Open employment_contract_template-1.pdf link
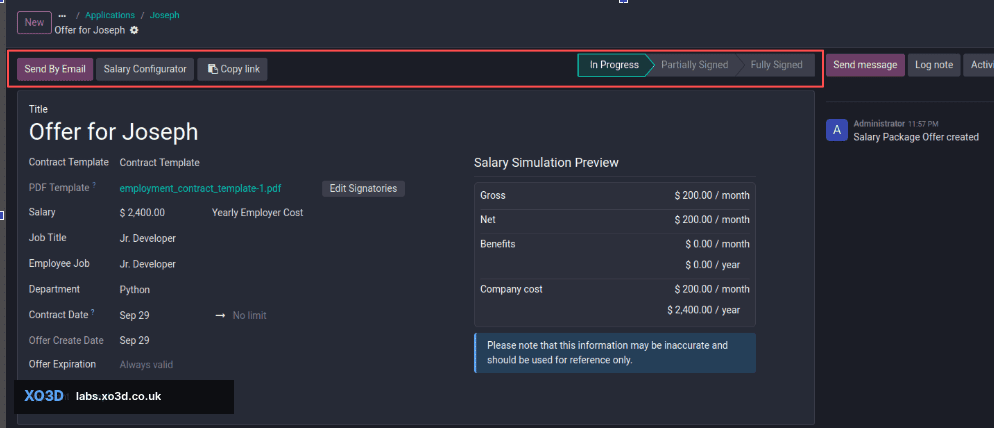Viewport: 994px width, 428px height. [x=200, y=188]
